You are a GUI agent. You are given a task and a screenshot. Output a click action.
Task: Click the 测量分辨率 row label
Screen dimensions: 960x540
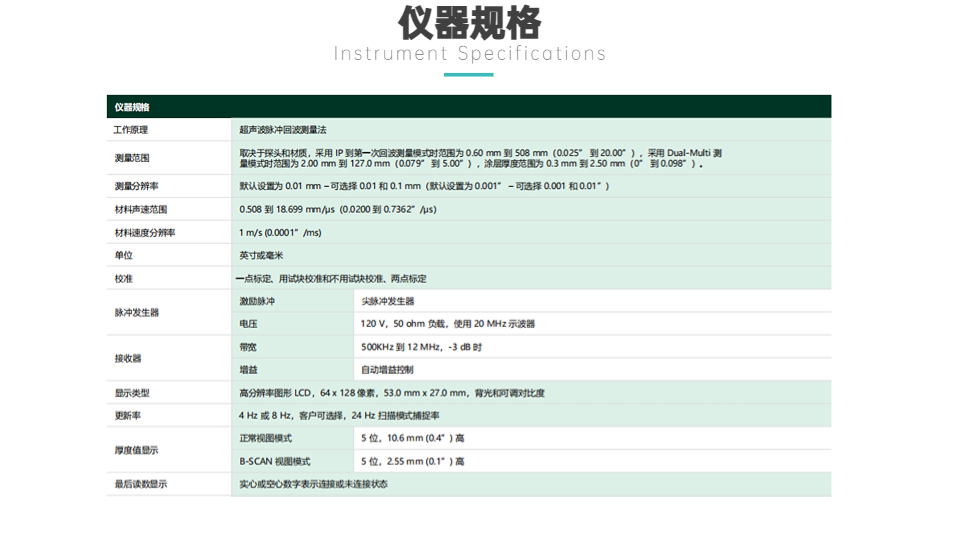coord(136,186)
